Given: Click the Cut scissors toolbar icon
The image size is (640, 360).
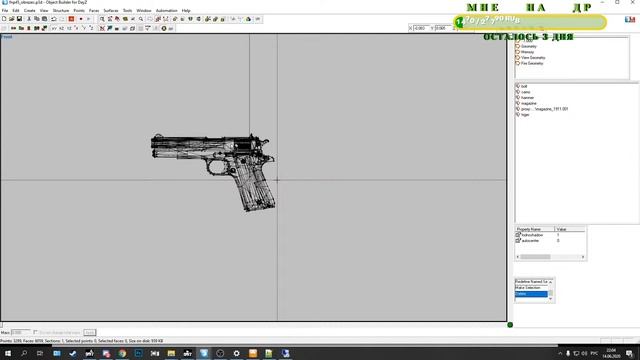Looking at the screenshot, I should [x=29, y=19].
